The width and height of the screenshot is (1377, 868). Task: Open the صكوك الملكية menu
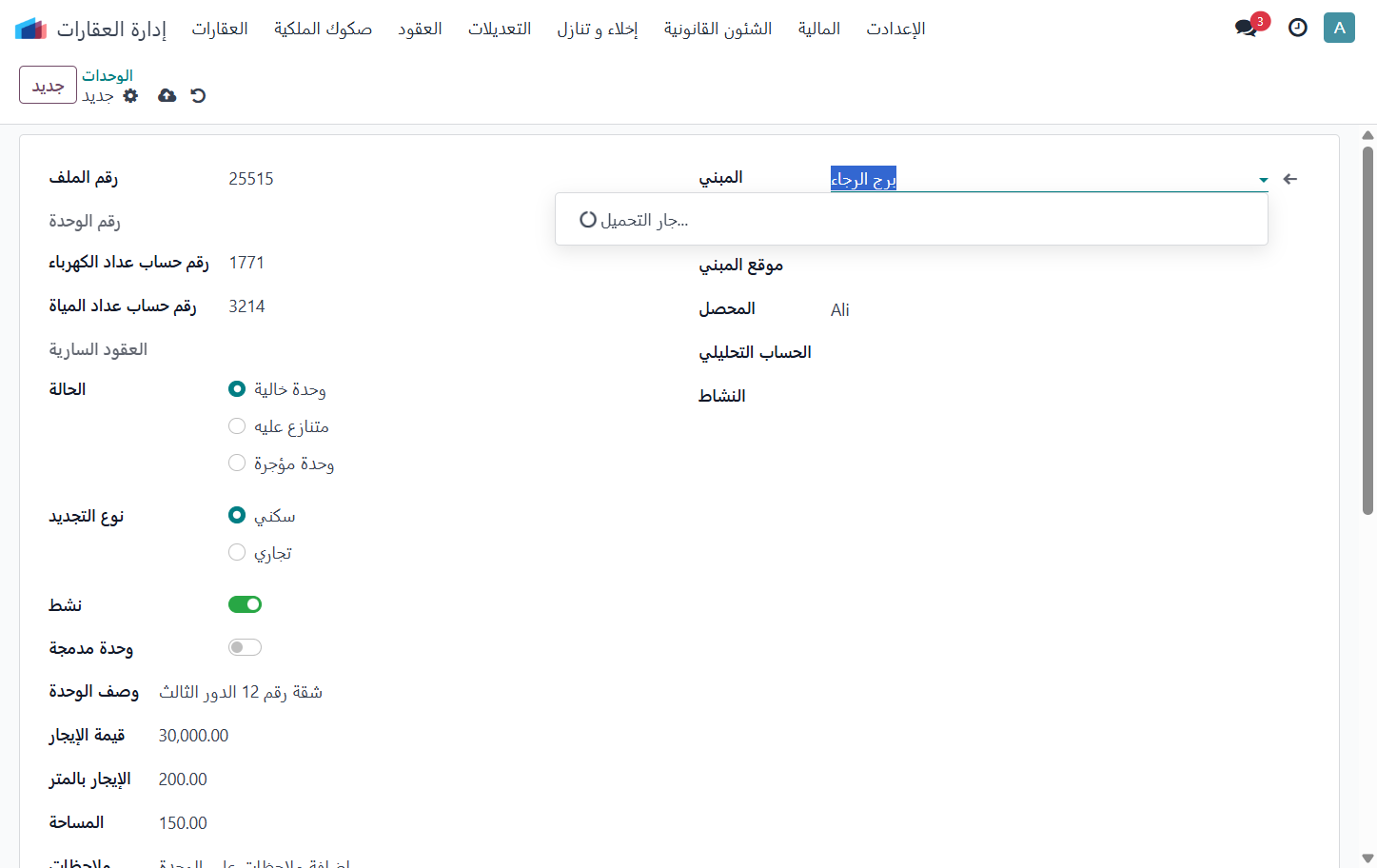coord(323,29)
